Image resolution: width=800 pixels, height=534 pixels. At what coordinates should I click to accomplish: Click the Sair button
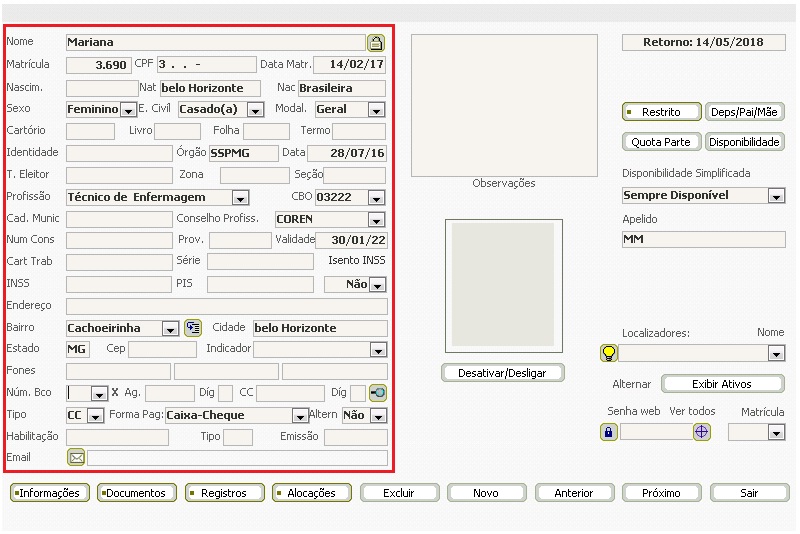pos(749,493)
